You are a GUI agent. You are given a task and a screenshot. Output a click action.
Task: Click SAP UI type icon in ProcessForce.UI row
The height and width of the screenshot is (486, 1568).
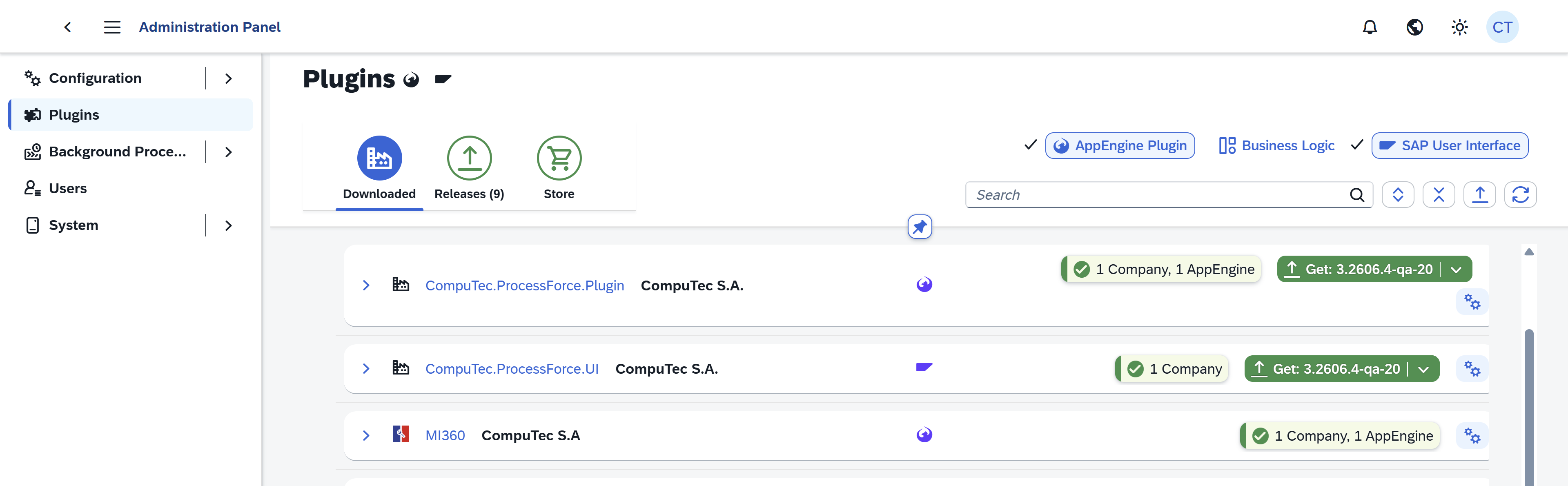[924, 367]
